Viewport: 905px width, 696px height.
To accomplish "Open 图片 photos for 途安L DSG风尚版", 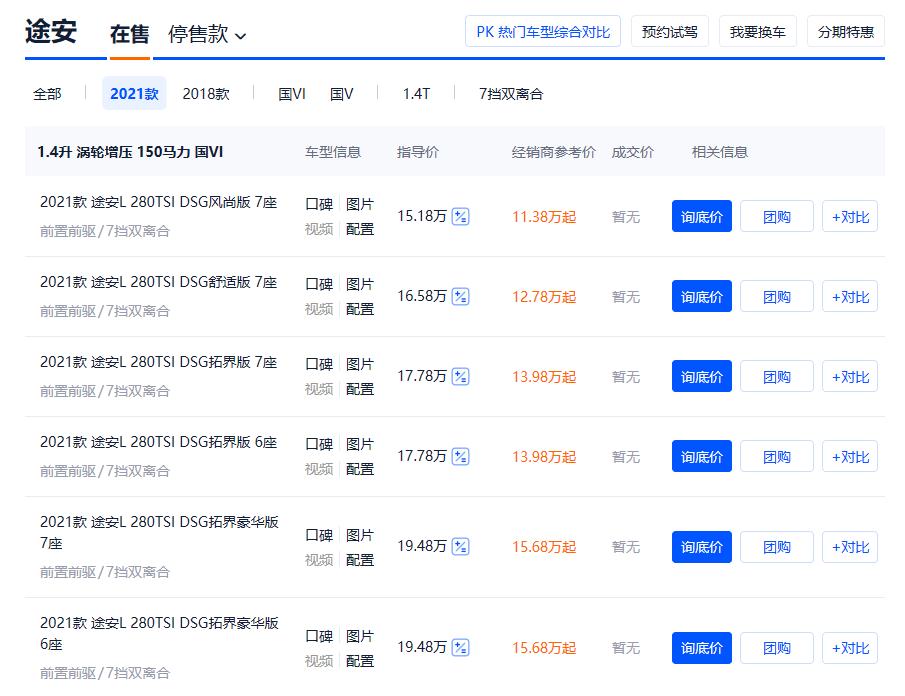I will [x=361, y=204].
